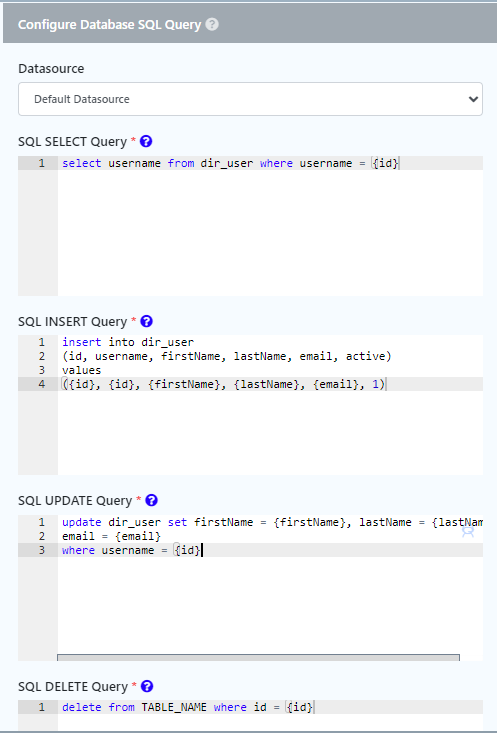Click the horizontal scrollbar in UPDATE editor

[258, 658]
